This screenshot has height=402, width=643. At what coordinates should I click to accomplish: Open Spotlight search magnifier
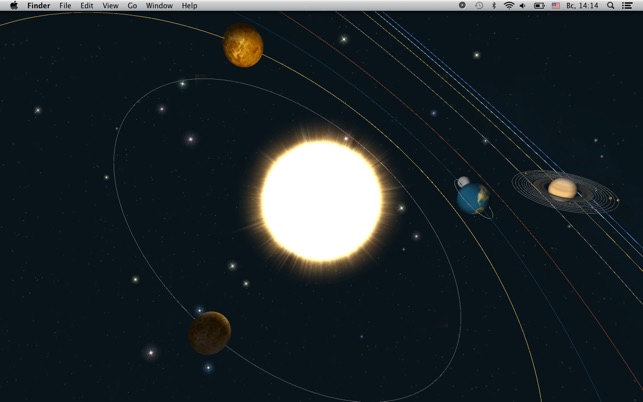coord(611,6)
